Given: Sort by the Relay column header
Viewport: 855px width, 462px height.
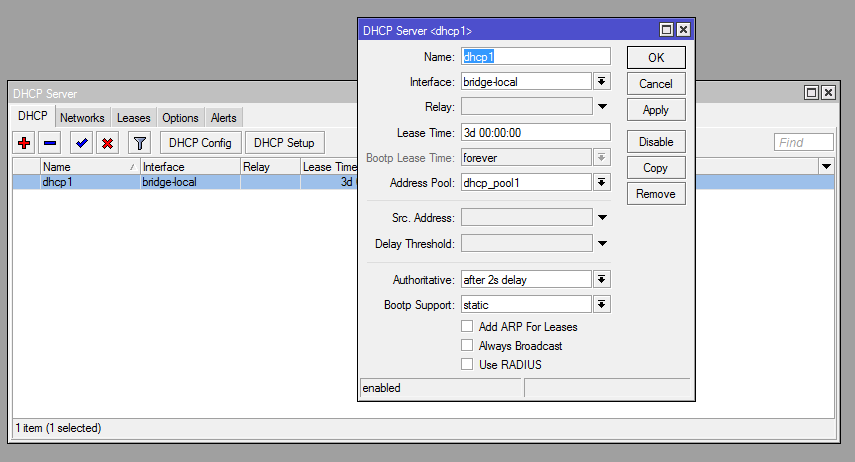Looking at the screenshot, I should coord(270,167).
